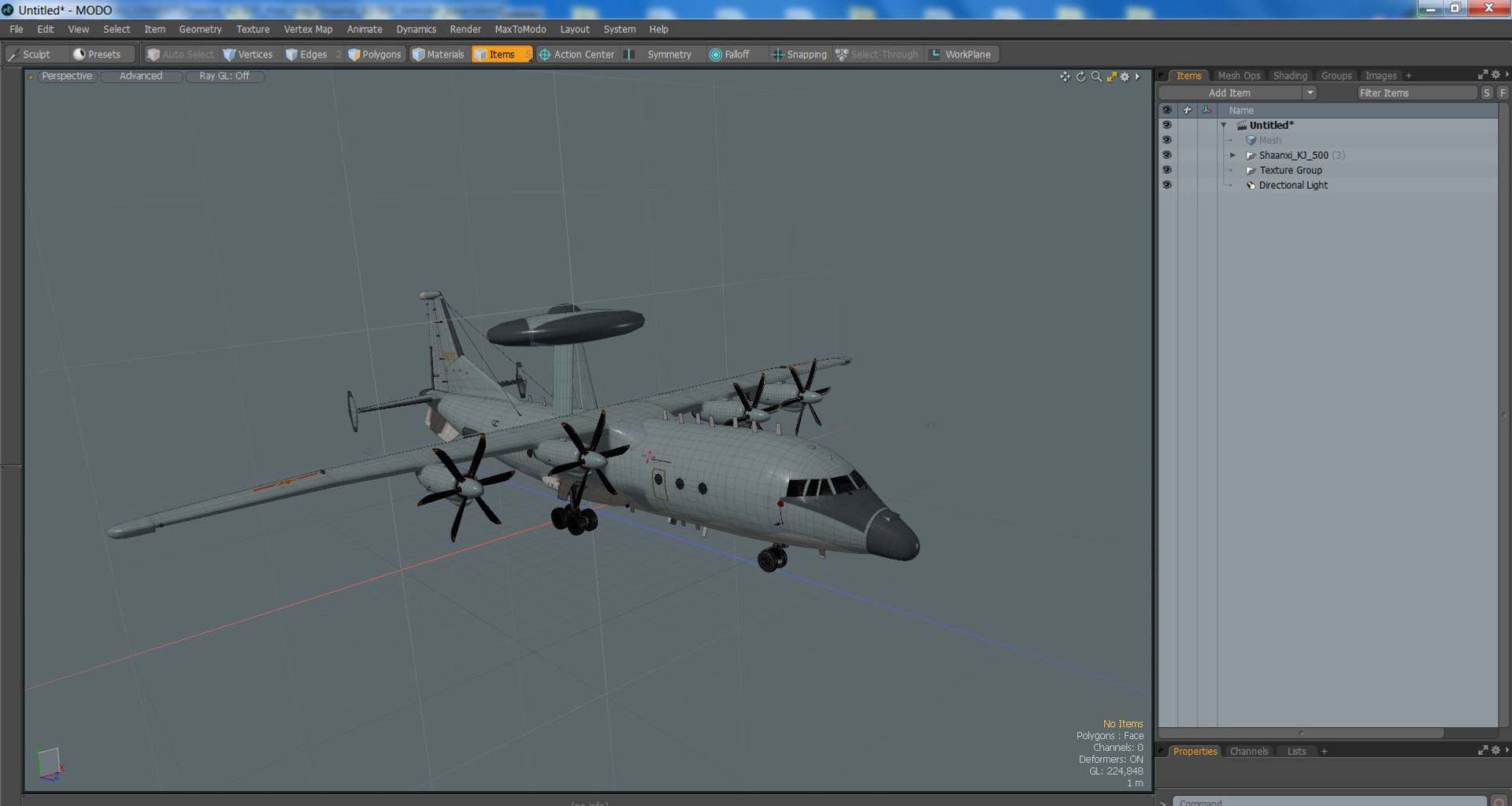Image resolution: width=1512 pixels, height=806 pixels.
Task: Open the Action Center options
Action: [x=576, y=54]
